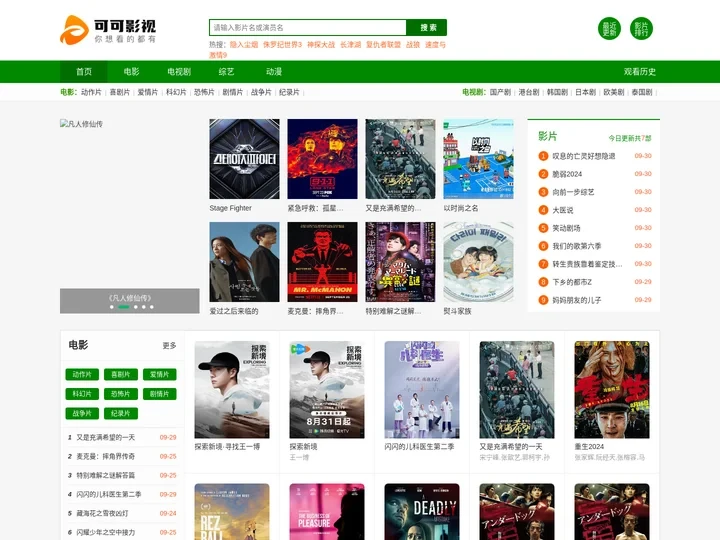Open ranked item 叹息的亡灵好想隐退

[x=584, y=156]
